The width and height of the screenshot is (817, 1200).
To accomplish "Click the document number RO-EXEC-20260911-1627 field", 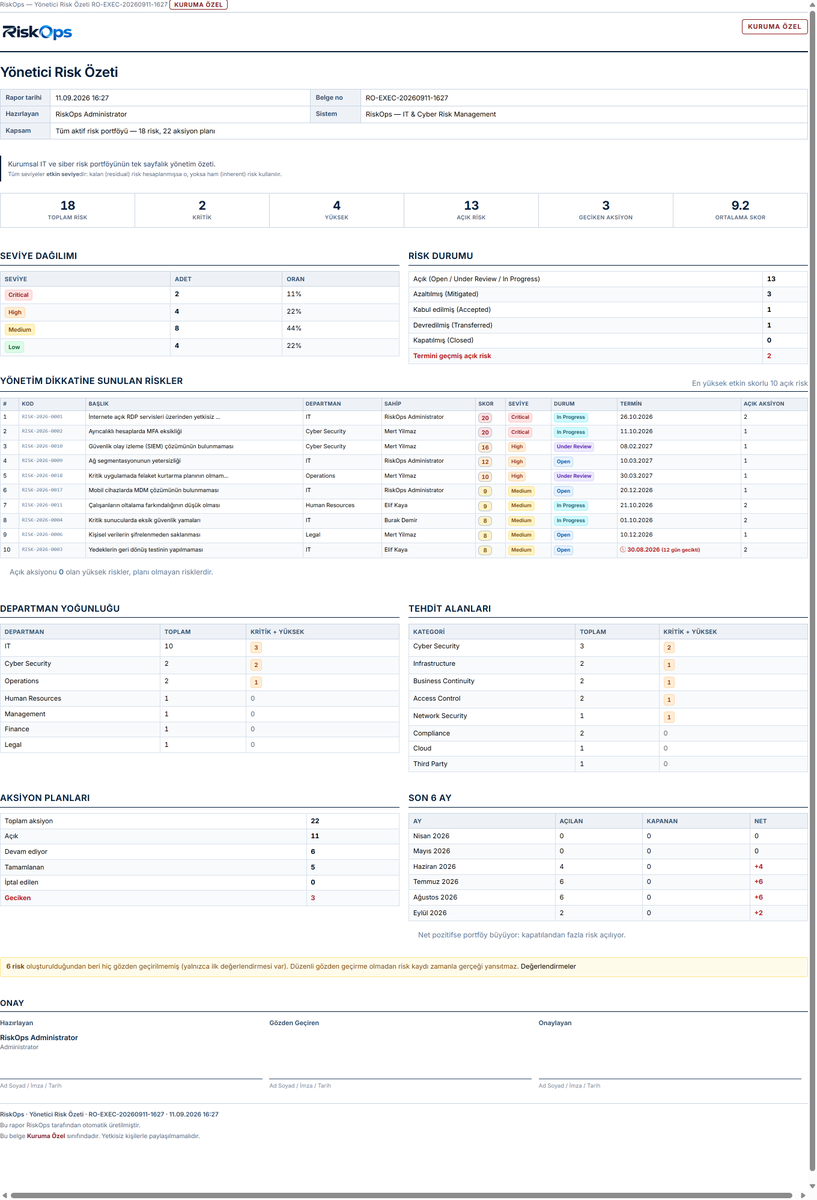I will click(x=584, y=98).
